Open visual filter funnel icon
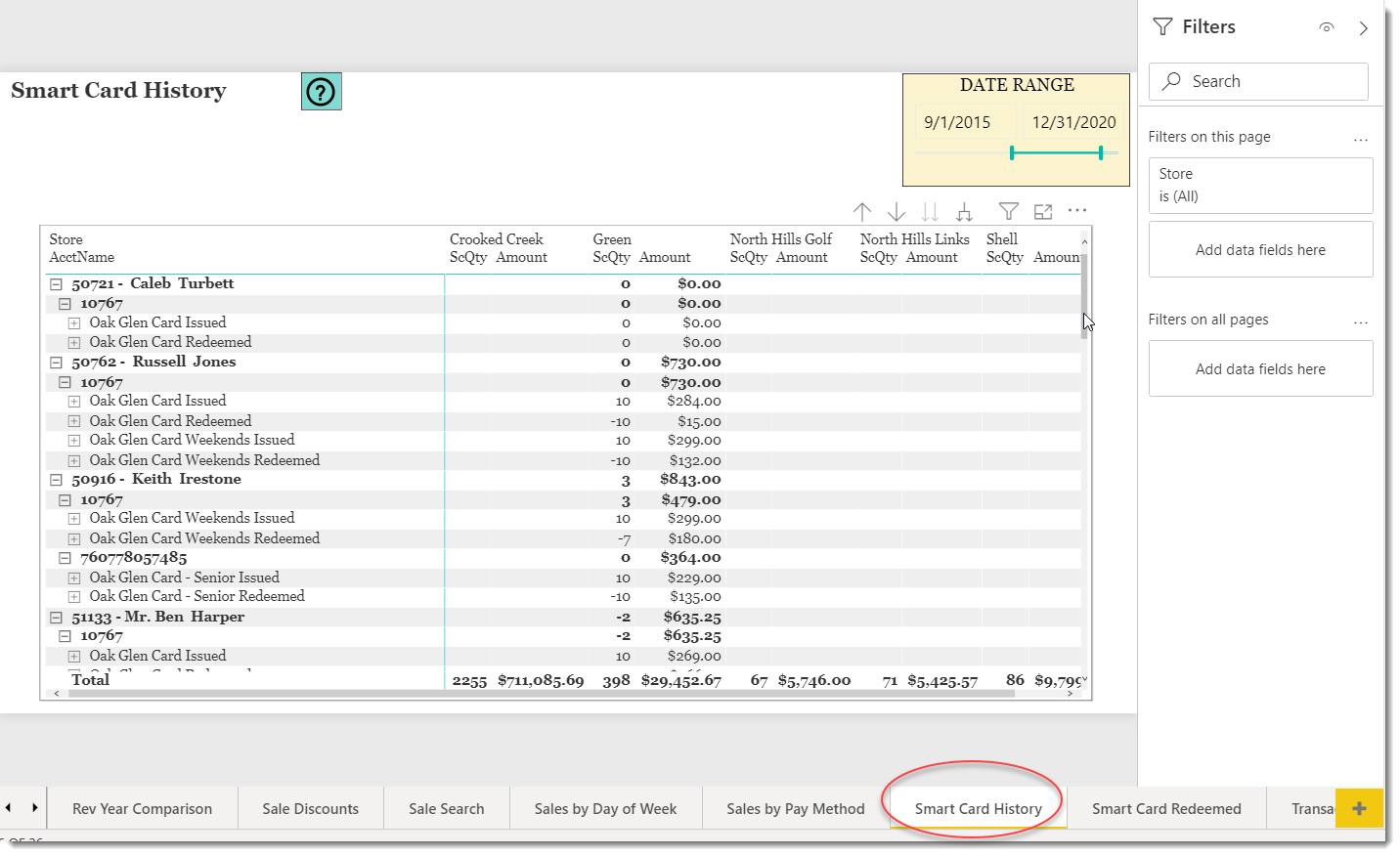 (x=1008, y=211)
